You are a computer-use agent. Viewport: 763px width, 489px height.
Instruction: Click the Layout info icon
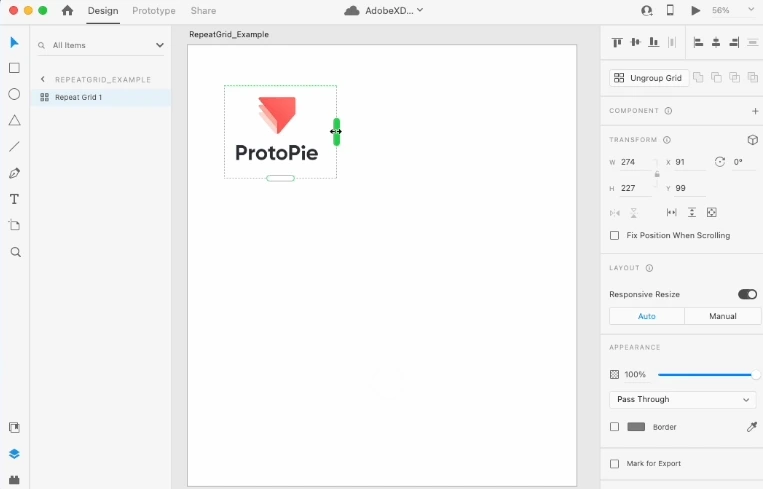[x=649, y=268]
